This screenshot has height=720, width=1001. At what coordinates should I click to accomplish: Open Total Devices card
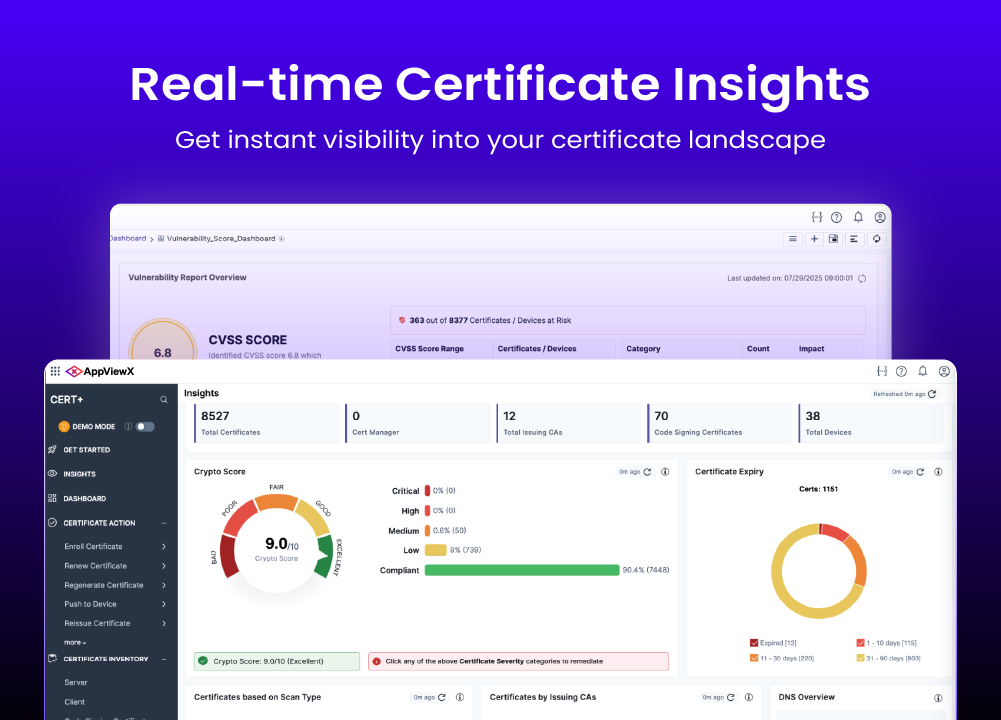871,423
